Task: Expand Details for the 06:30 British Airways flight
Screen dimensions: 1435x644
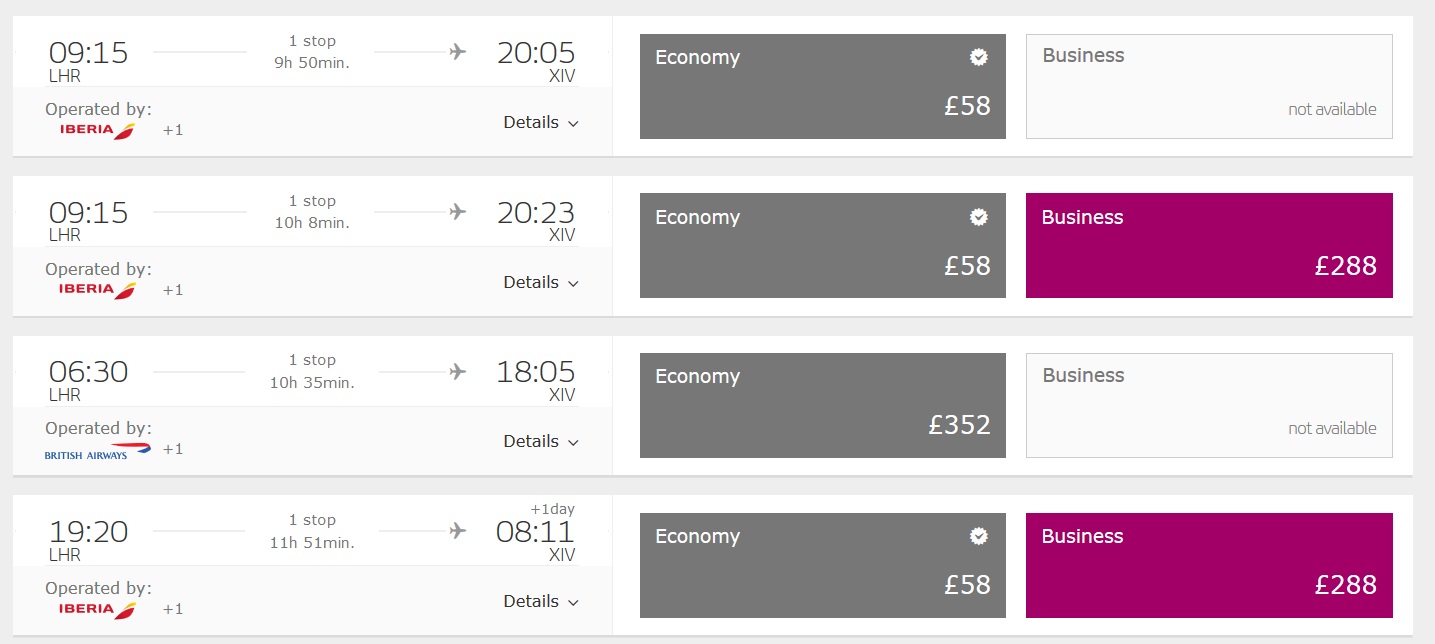Action: 541,442
